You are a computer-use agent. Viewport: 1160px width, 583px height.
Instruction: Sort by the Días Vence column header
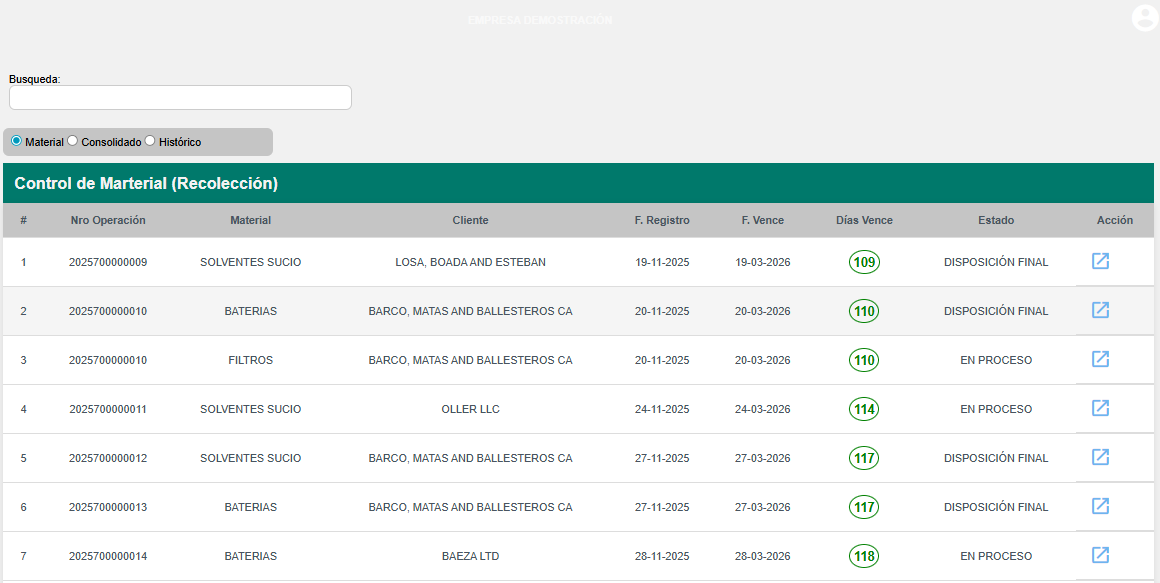864,220
